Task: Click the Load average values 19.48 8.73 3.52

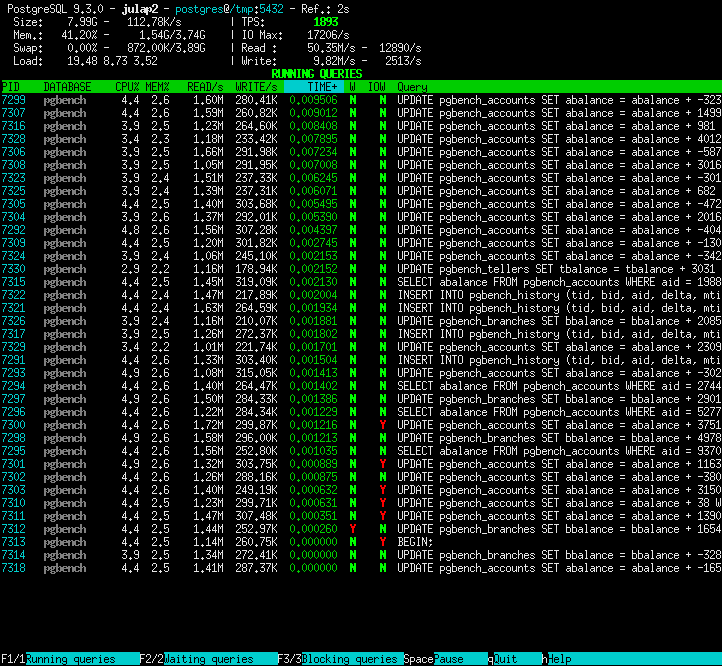Action: tap(112, 61)
